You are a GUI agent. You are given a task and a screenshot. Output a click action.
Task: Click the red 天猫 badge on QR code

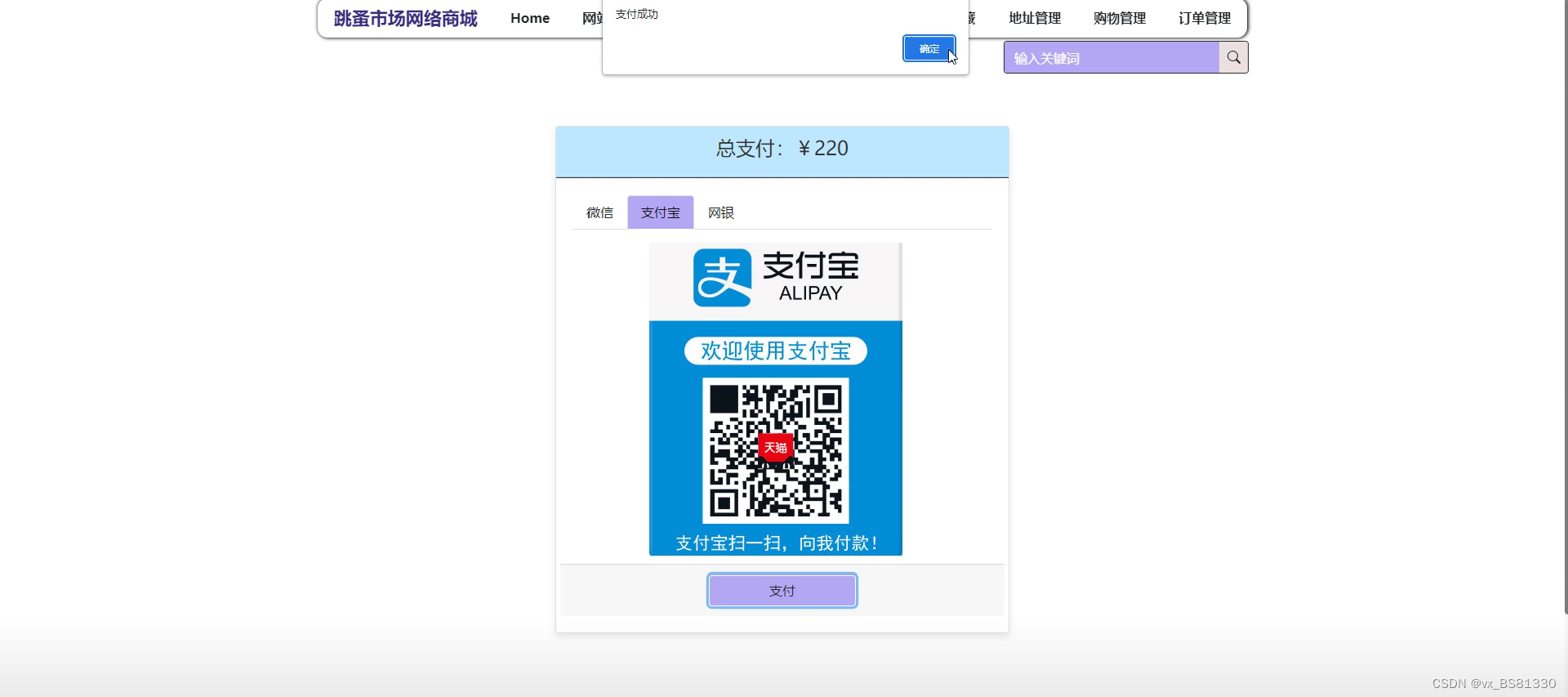tap(775, 447)
